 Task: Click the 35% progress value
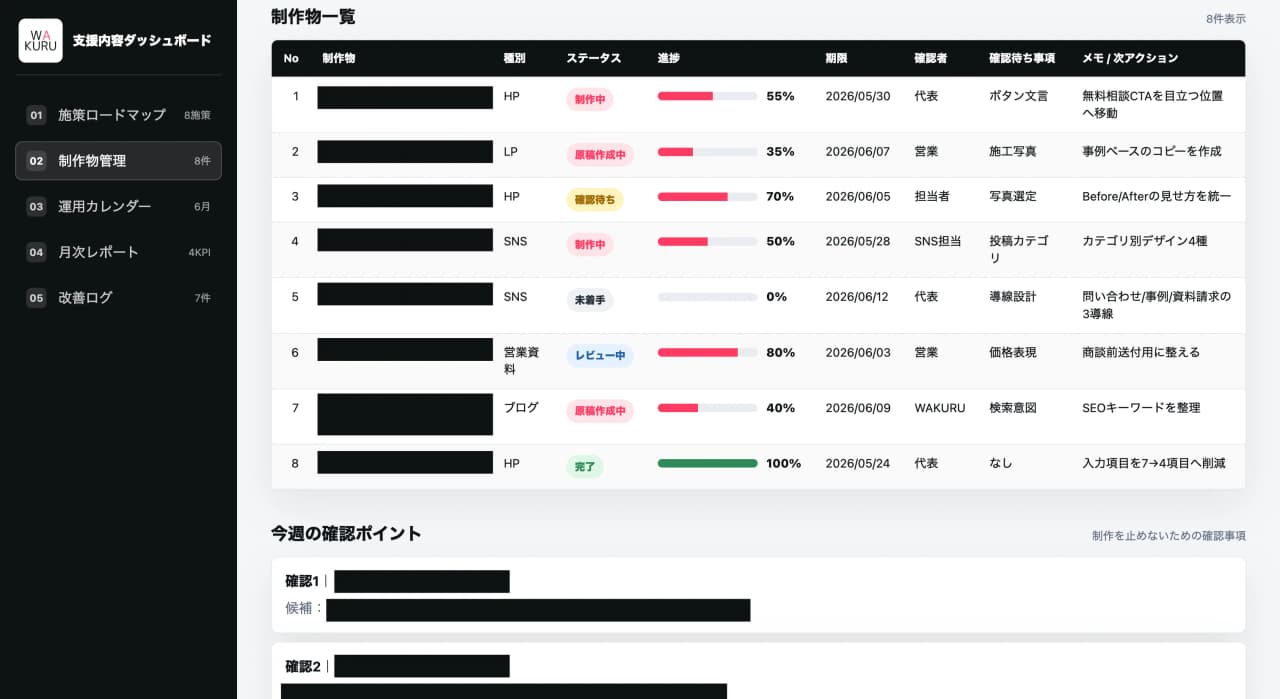click(780, 152)
